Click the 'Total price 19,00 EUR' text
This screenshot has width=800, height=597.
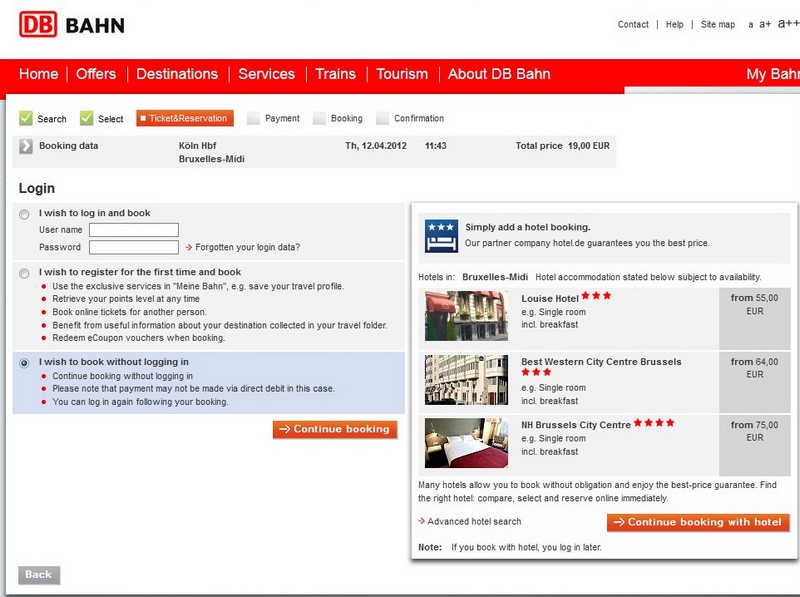[562, 146]
